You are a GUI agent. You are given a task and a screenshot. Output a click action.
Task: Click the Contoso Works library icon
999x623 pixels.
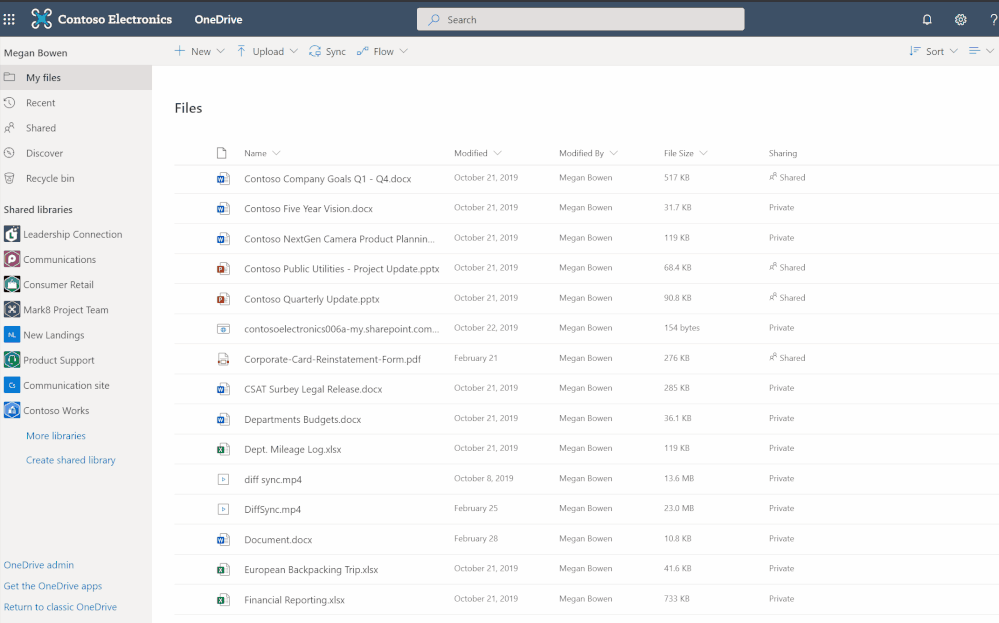point(12,410)
